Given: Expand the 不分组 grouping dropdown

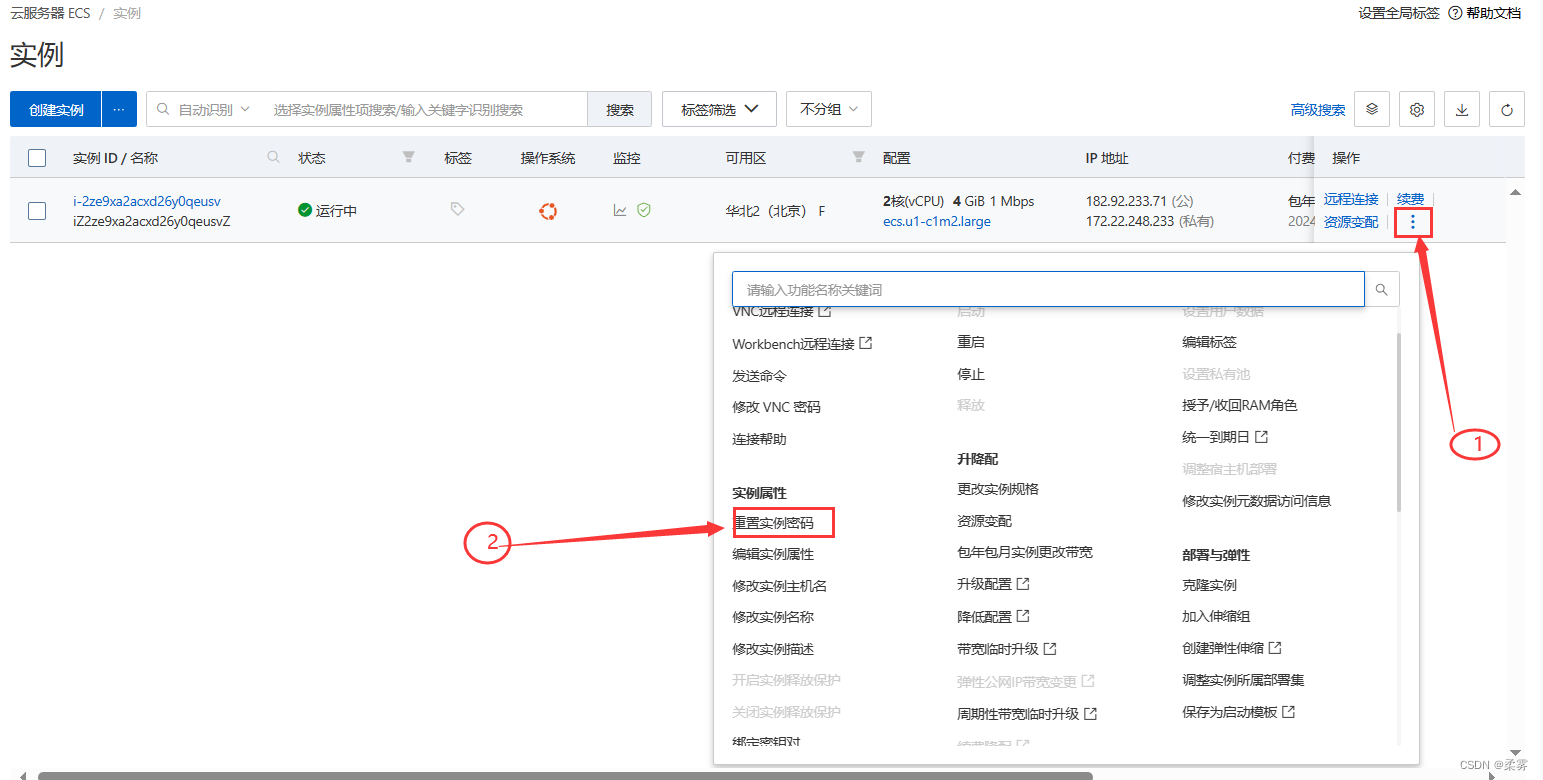Looking at the screenshot, I should pos(829,110).
